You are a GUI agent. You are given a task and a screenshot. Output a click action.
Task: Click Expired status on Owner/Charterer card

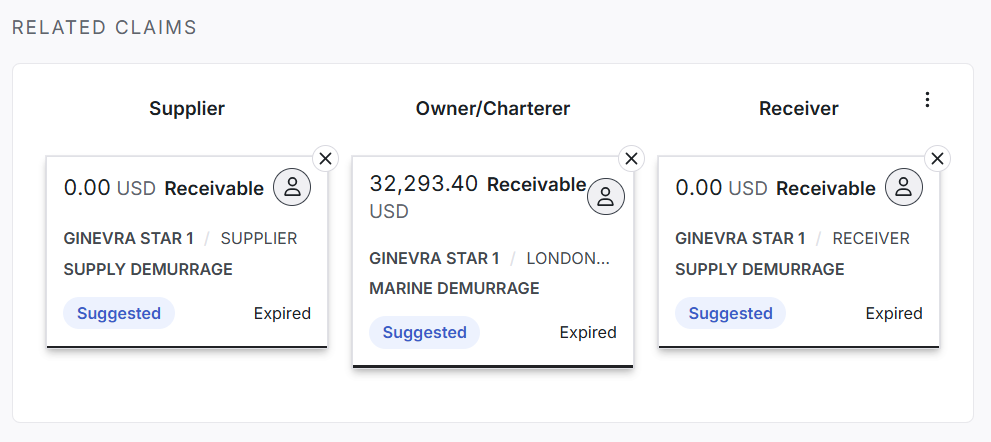(x=588, y=332)
